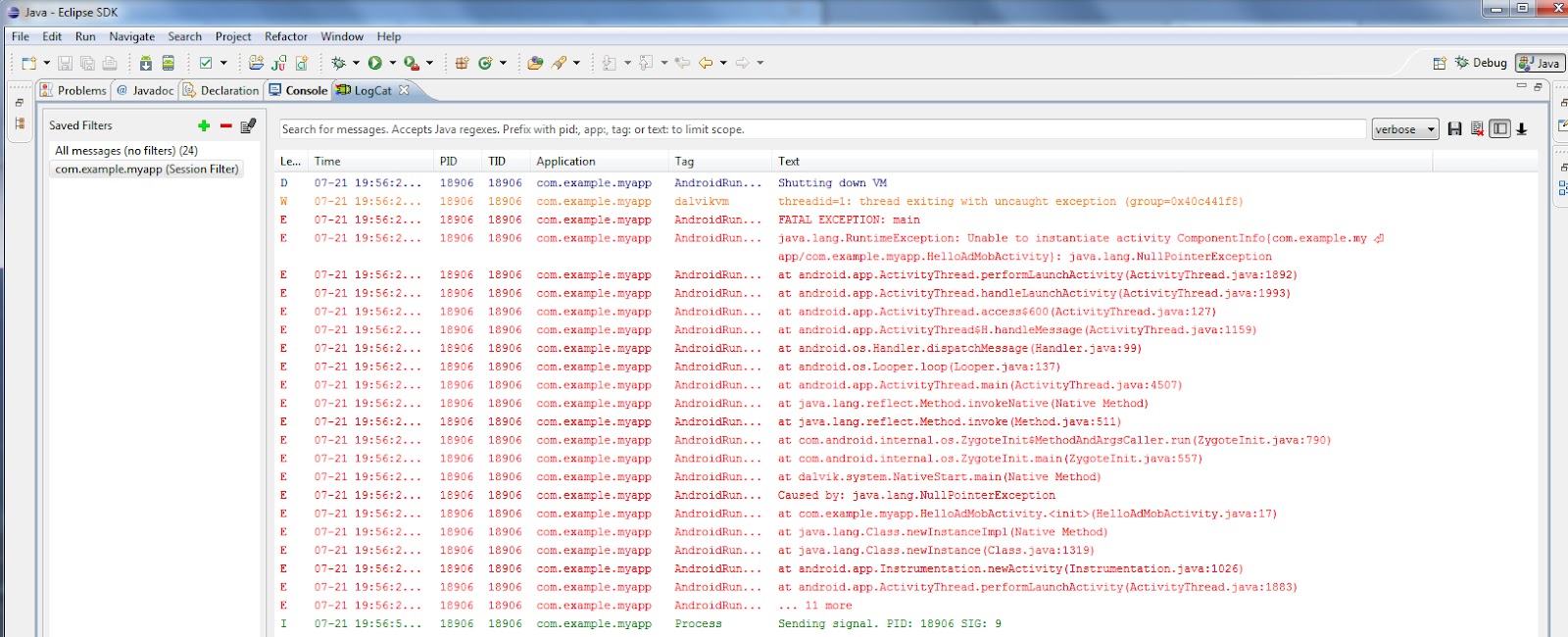Viewport: 1568px width, 637px height.
Task: Expand the Back history dropdown arrow
Action: 723,63
